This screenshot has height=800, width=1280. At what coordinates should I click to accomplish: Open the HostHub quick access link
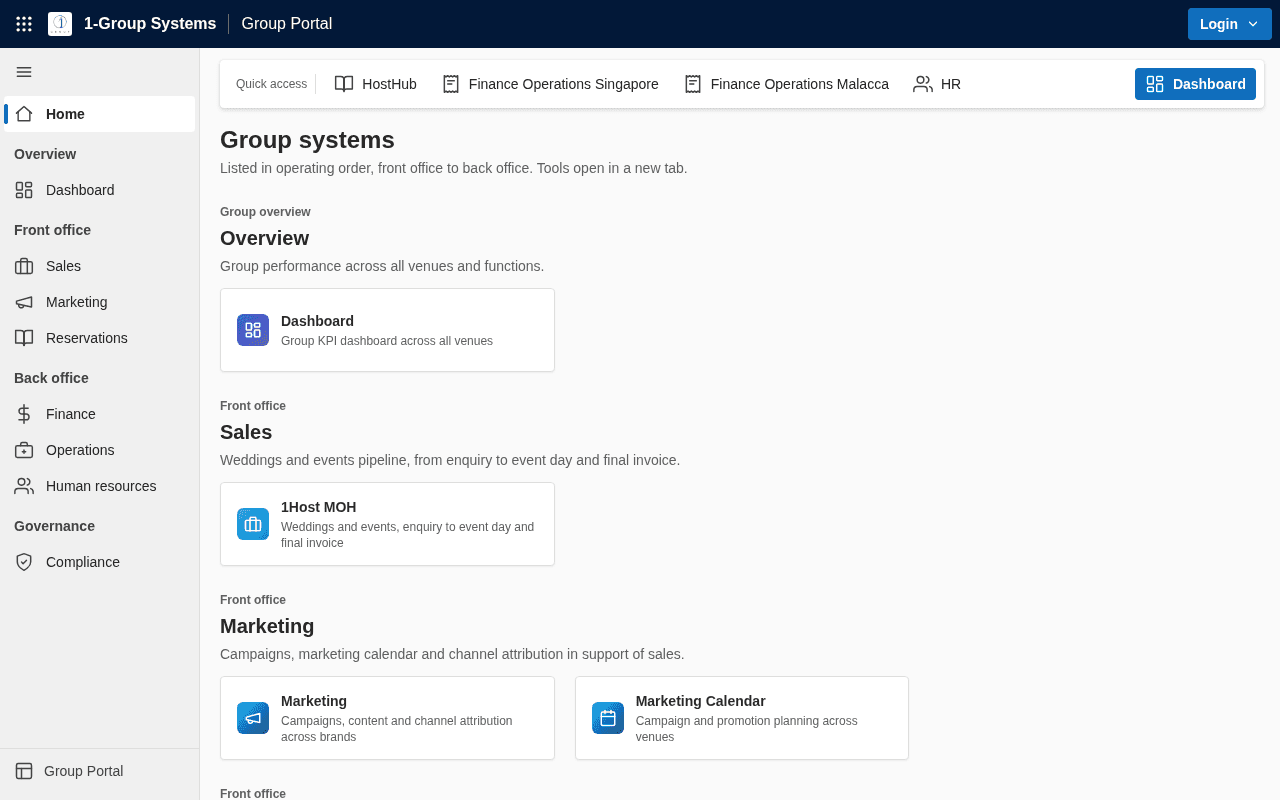click(x=376, y=84)
